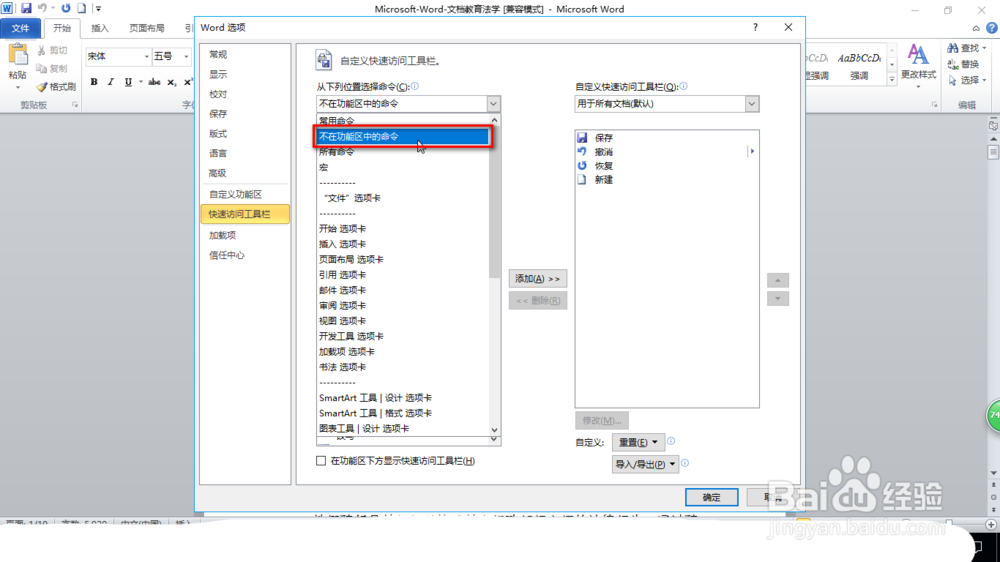Open the Underline style dropdown arrow

click(x=140, y=82)
